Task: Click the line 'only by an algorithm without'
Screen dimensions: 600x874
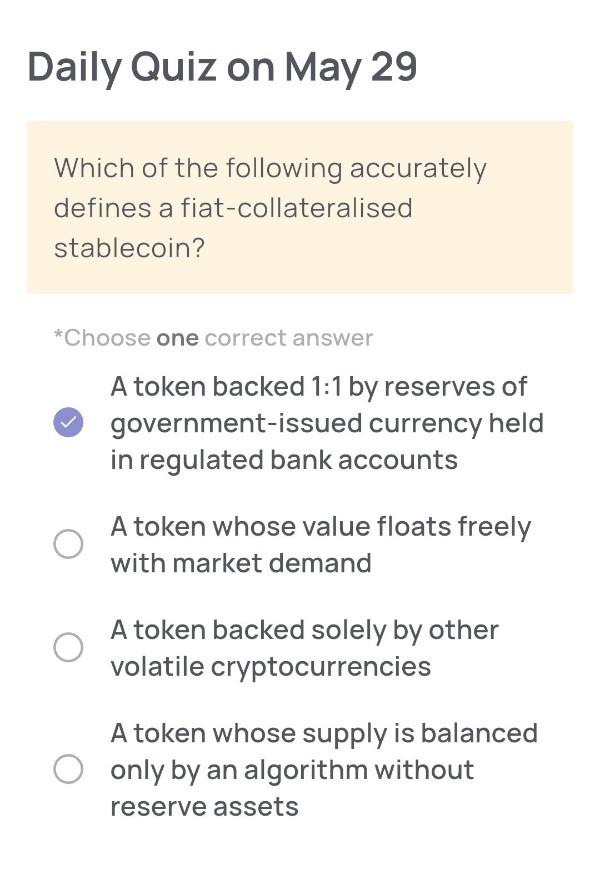Action: [292, 770]
